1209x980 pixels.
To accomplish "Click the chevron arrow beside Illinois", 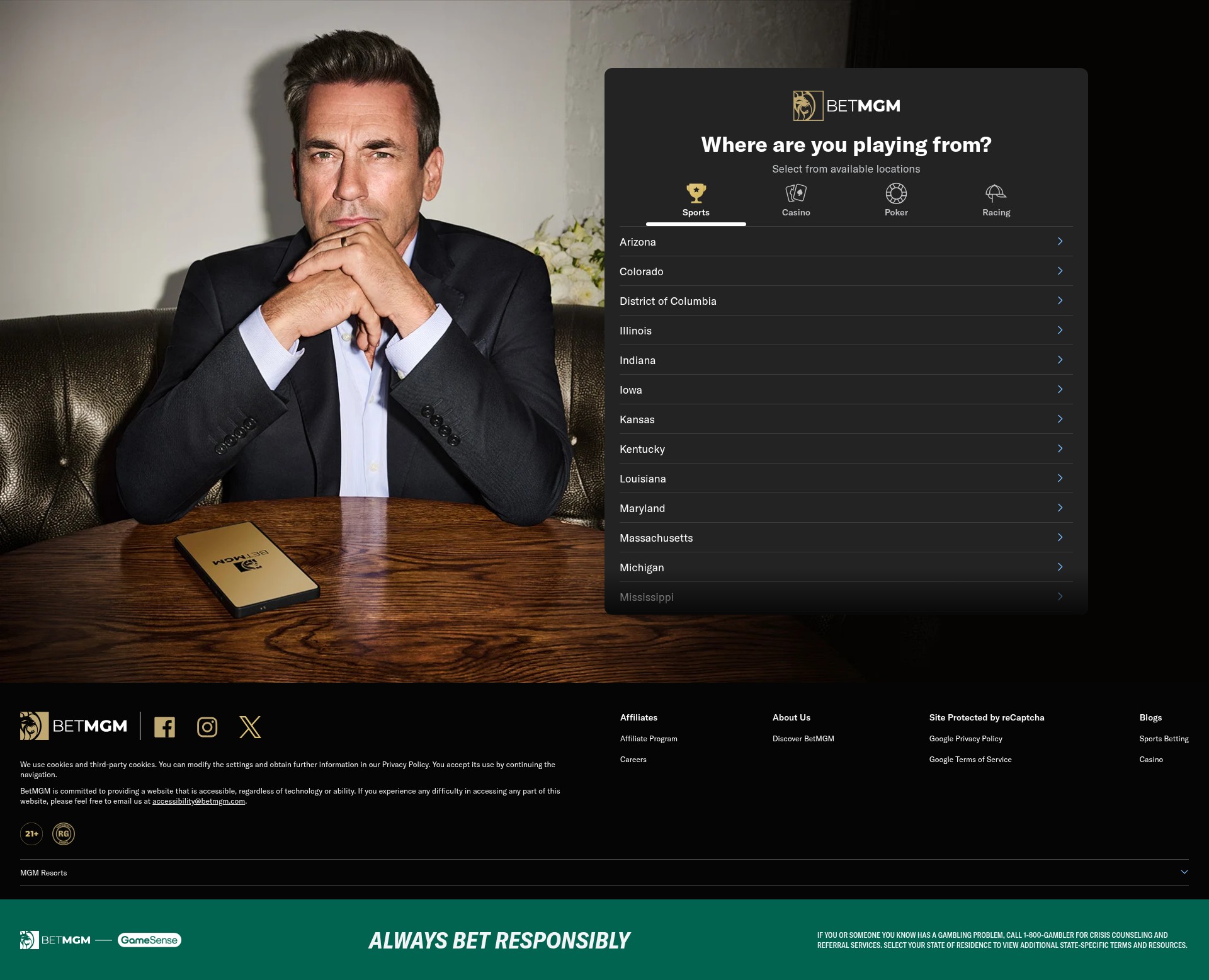I will tap(1060, 330).
